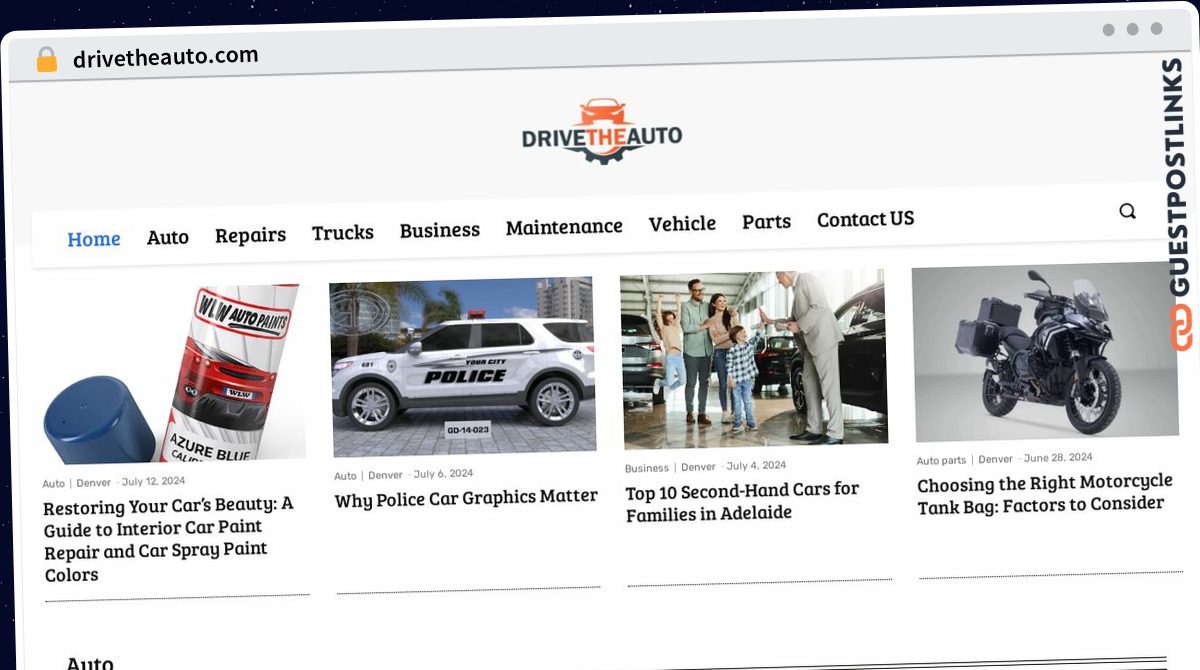Read the Restoring Your Car's Beauty article

(x=169, y=539)
